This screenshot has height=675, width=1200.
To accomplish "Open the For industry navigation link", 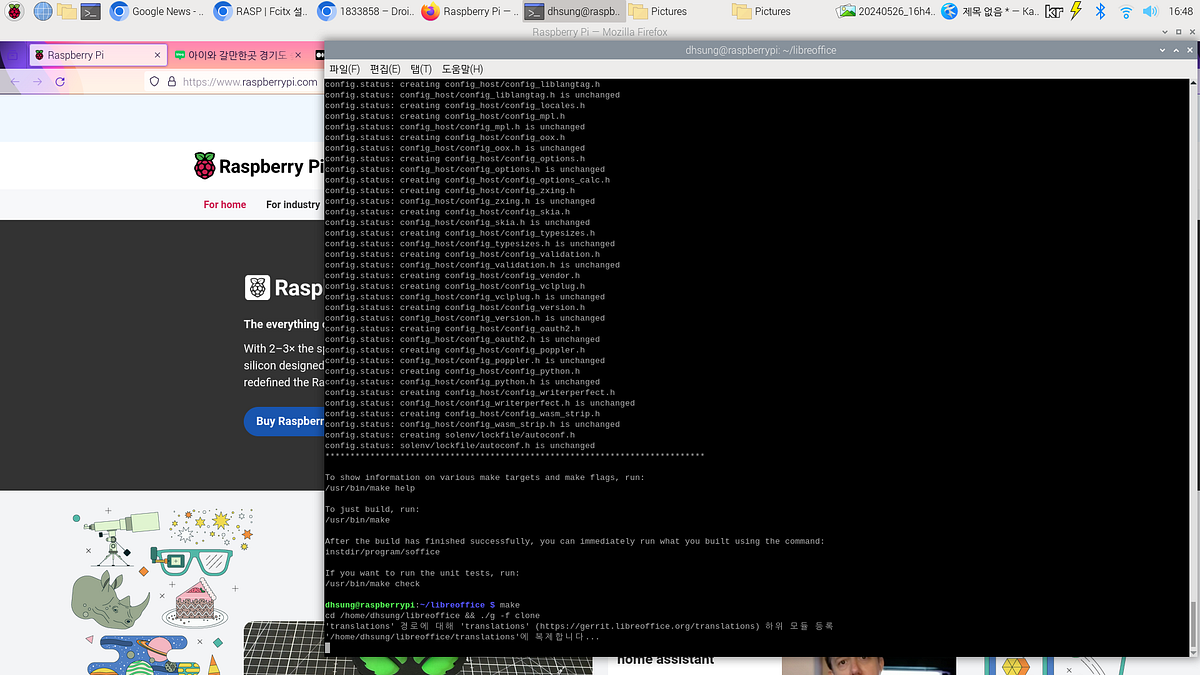I will click(293, 204).
